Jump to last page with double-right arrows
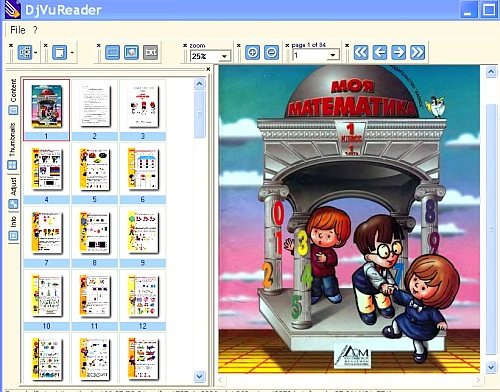This screenshot has width=500, height=392. click(x=417, y=52)
